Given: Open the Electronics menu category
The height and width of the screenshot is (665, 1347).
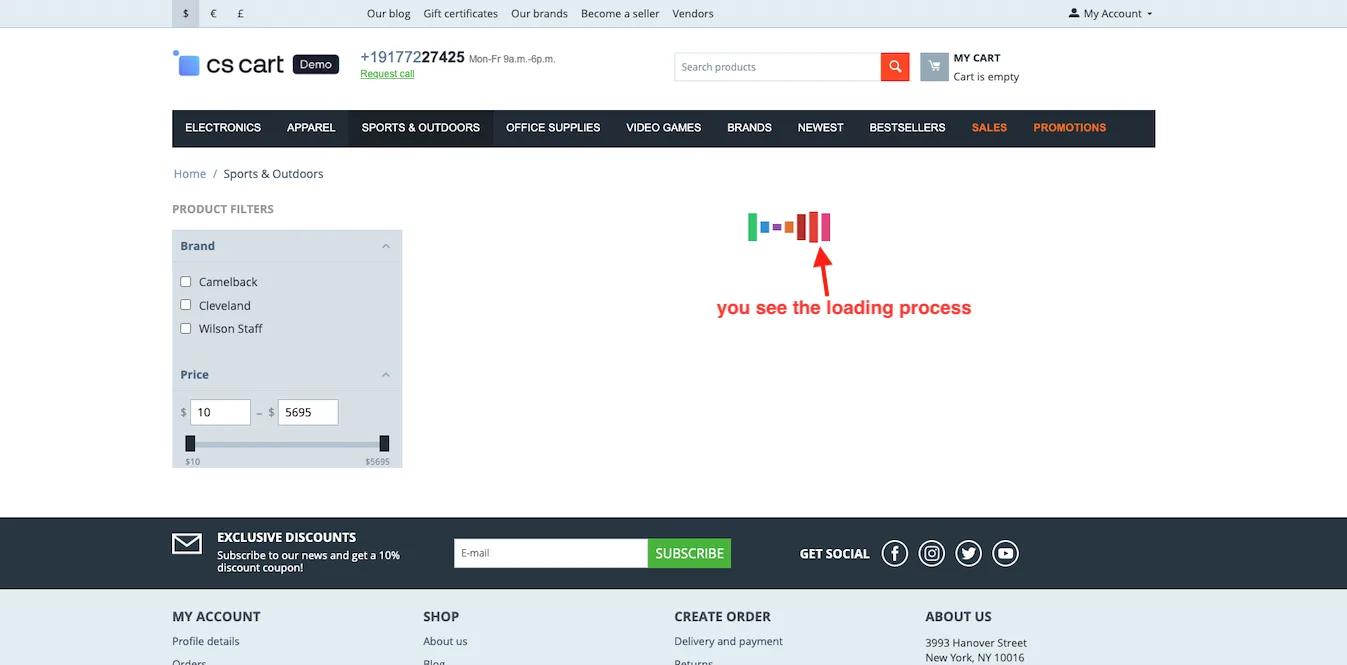Looking at the screenshot, I should tap(223, 128).
